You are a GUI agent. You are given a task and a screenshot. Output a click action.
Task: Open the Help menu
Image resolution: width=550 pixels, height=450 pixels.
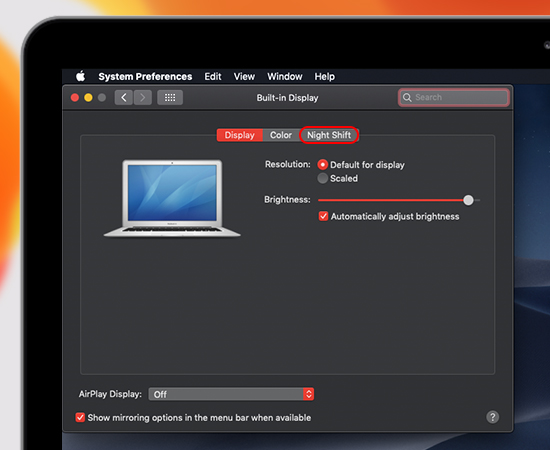[x=324, y=76]
